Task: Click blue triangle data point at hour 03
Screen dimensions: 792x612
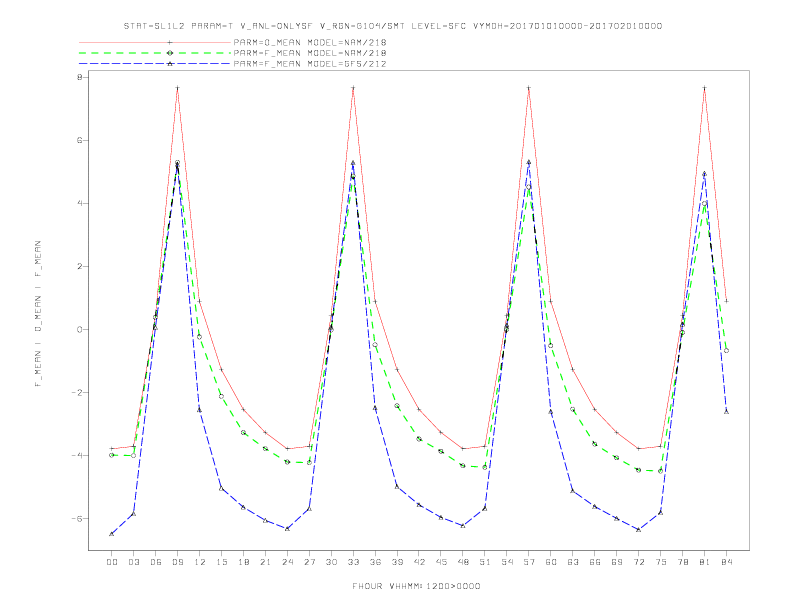Action: tap(133, 514)
